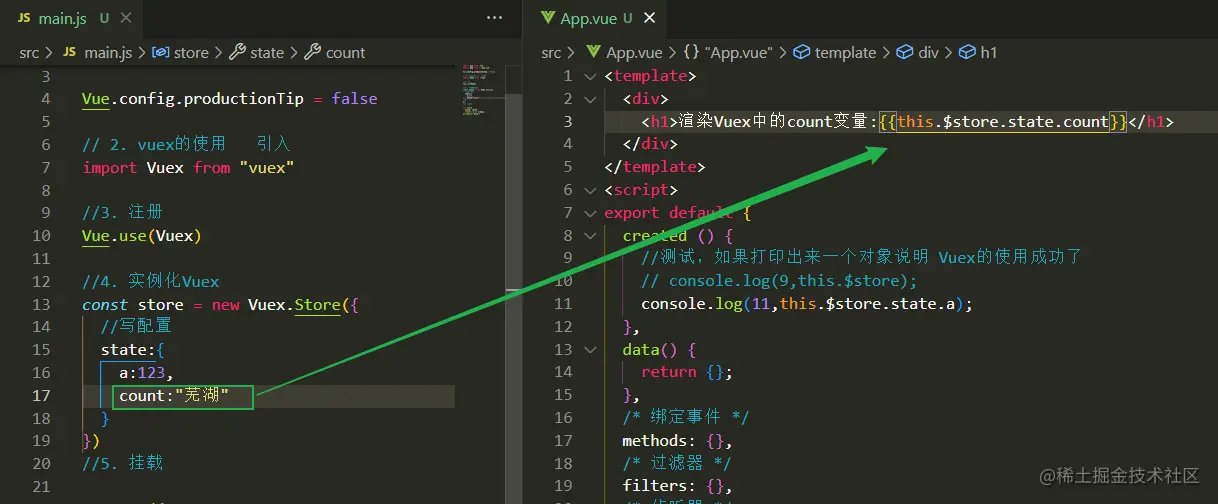Open the count breadcrumb dropdown
The width and height of the screenshot is (1218, 504).
coord(345,52)
